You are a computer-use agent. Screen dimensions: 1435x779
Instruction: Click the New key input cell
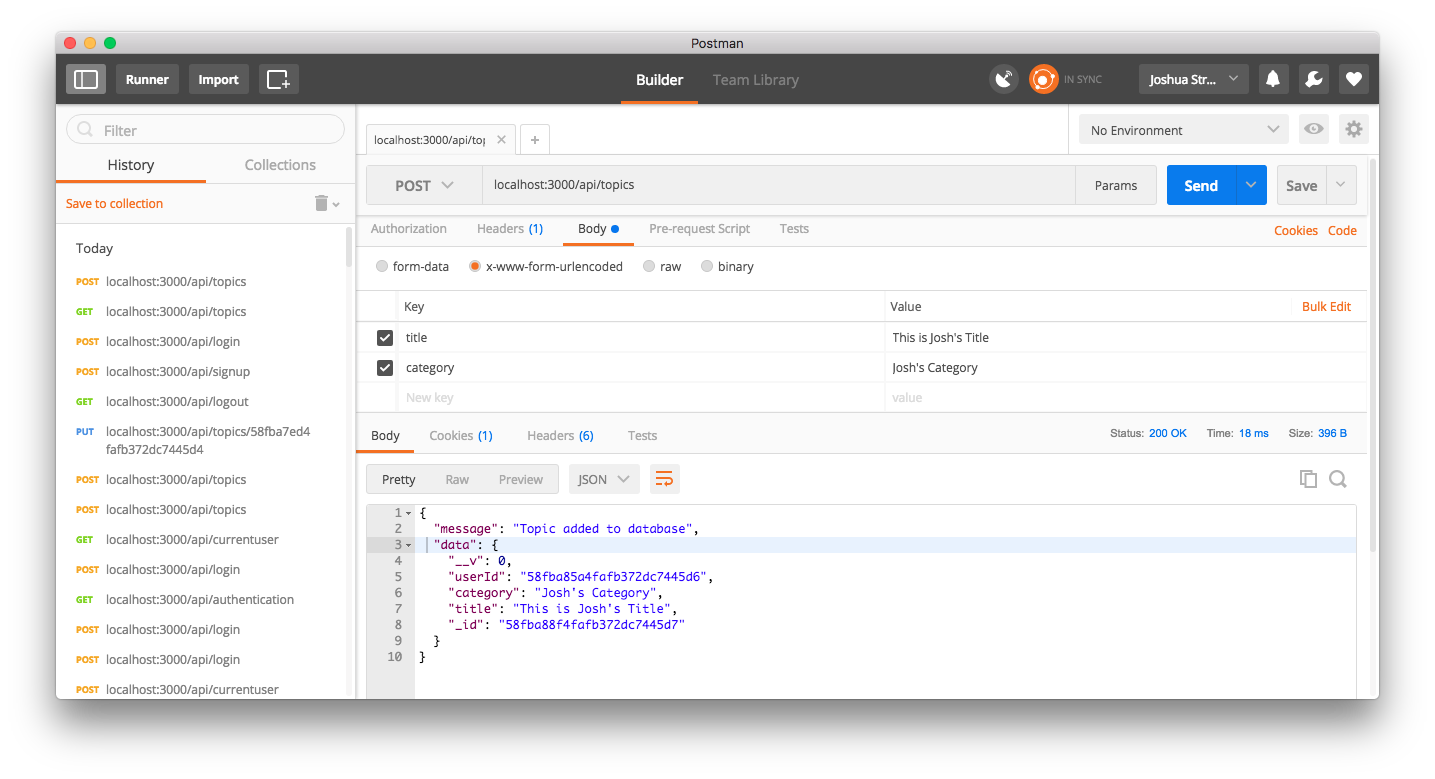click(640, 397)
